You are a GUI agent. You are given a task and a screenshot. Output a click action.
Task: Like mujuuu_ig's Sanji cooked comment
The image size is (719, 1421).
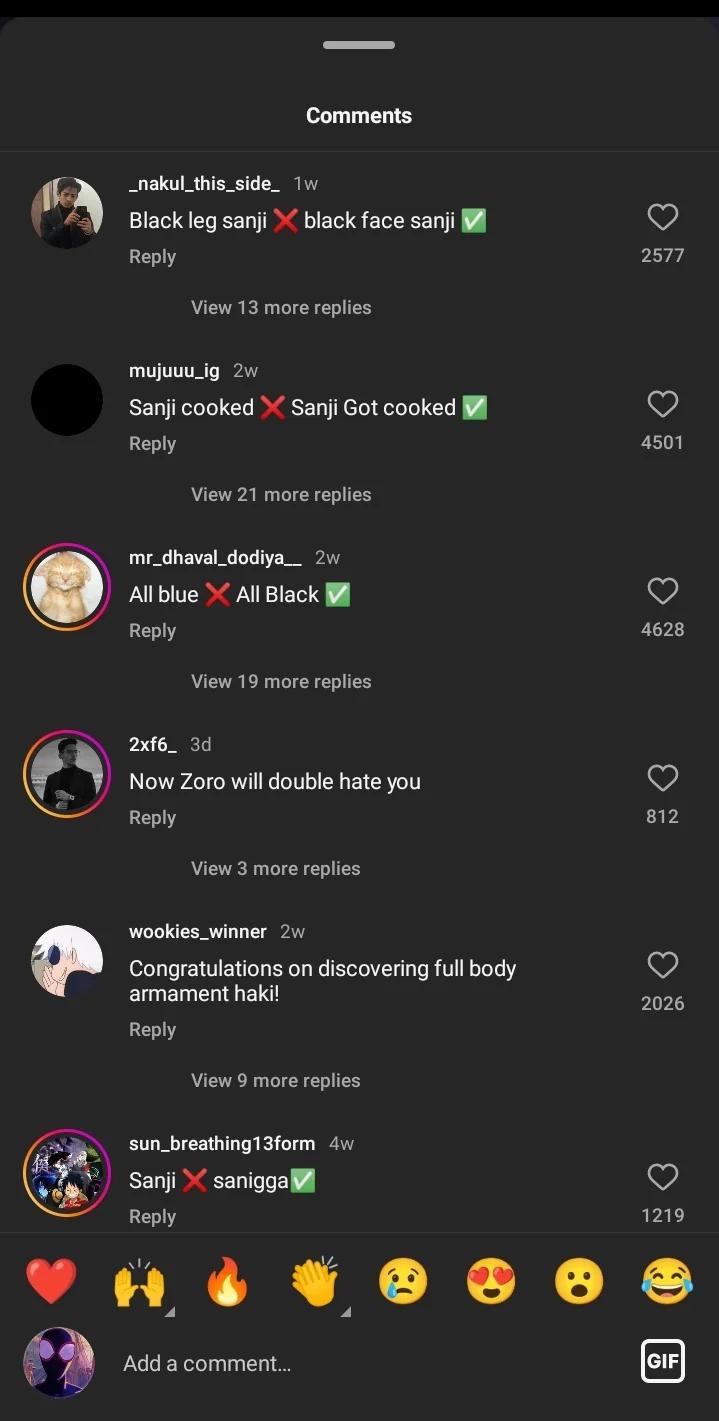click(662, 404)
